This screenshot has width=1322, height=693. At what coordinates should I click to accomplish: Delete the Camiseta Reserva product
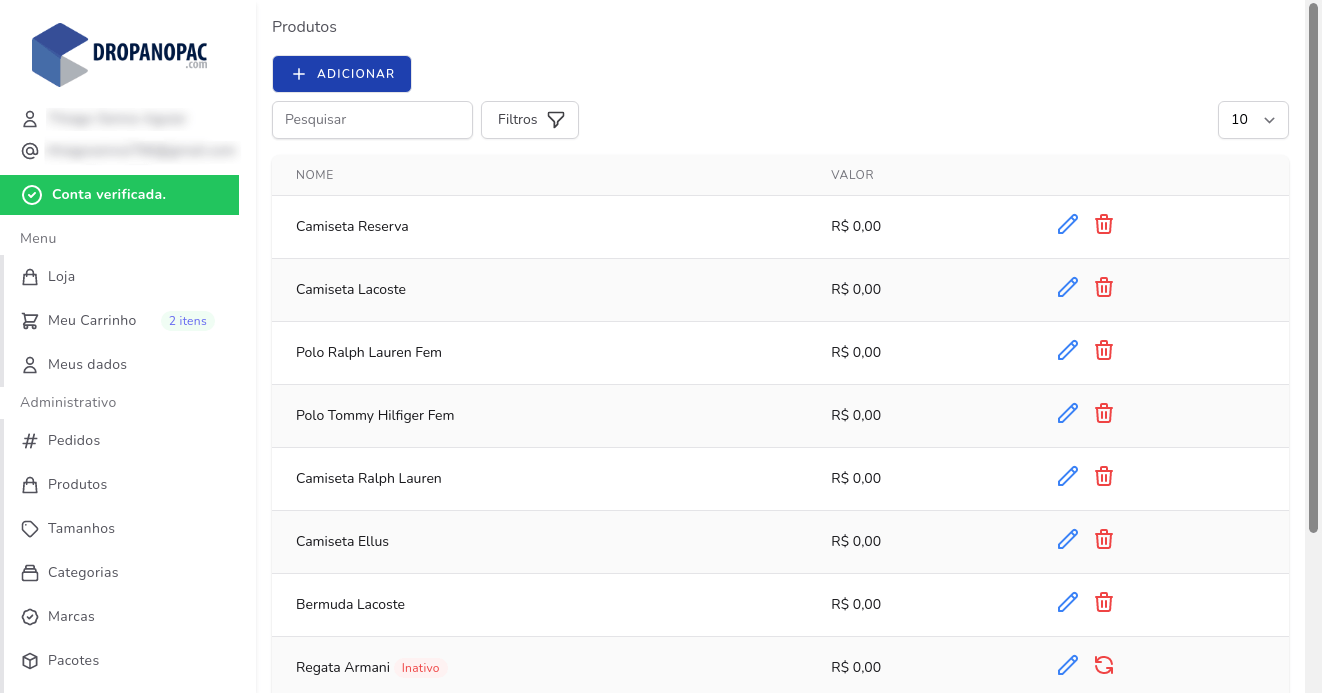coord(1104,224)
